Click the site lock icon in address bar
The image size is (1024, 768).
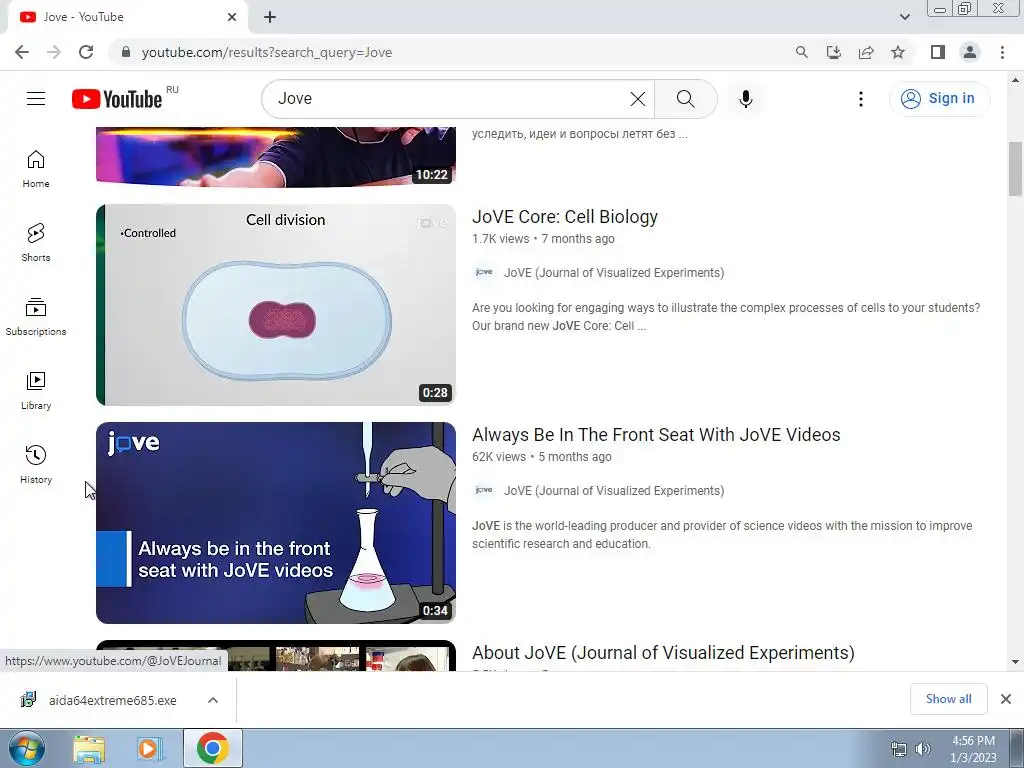click(x=126, y=52)
